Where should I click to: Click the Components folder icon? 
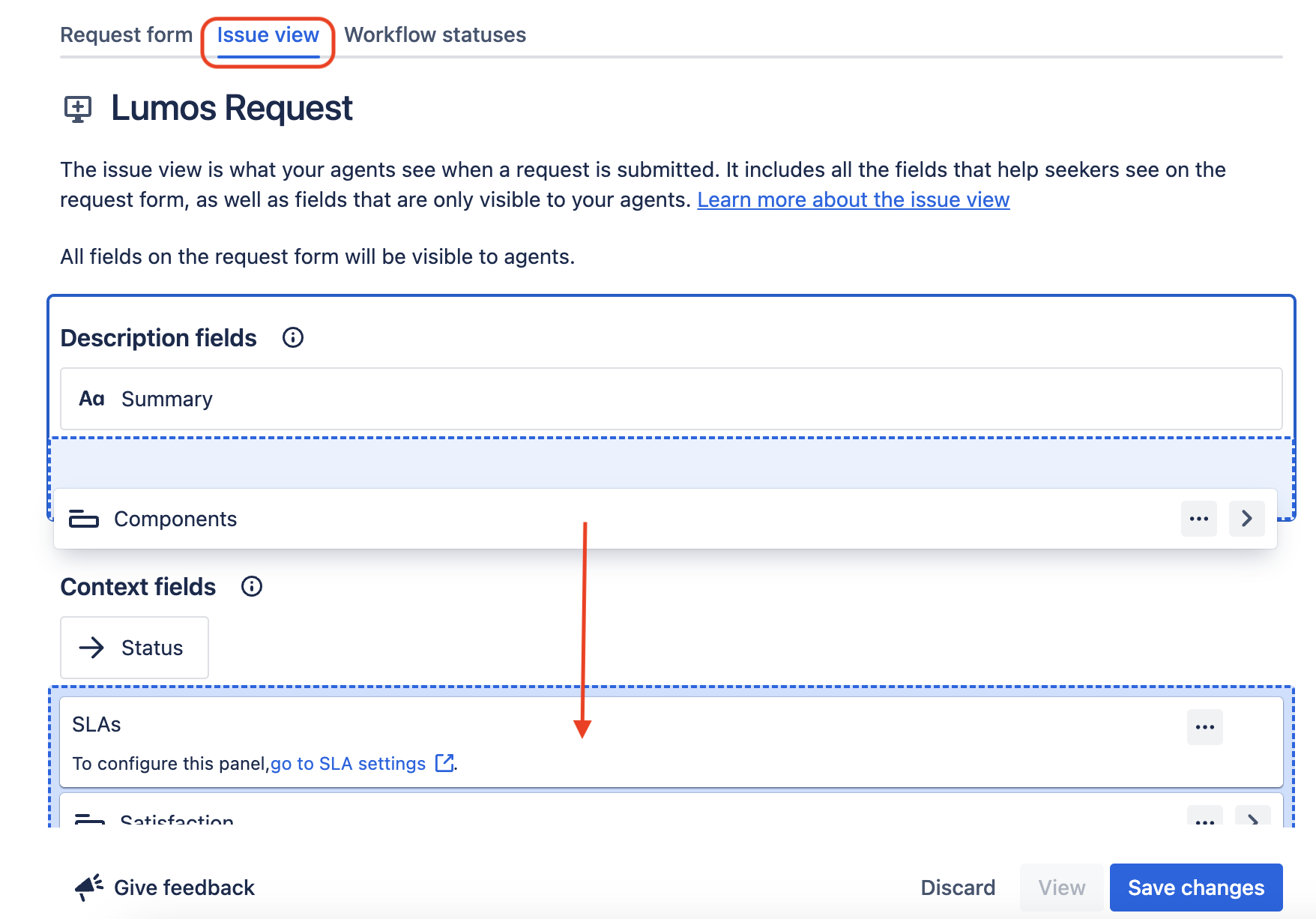(x=84, y=518)
